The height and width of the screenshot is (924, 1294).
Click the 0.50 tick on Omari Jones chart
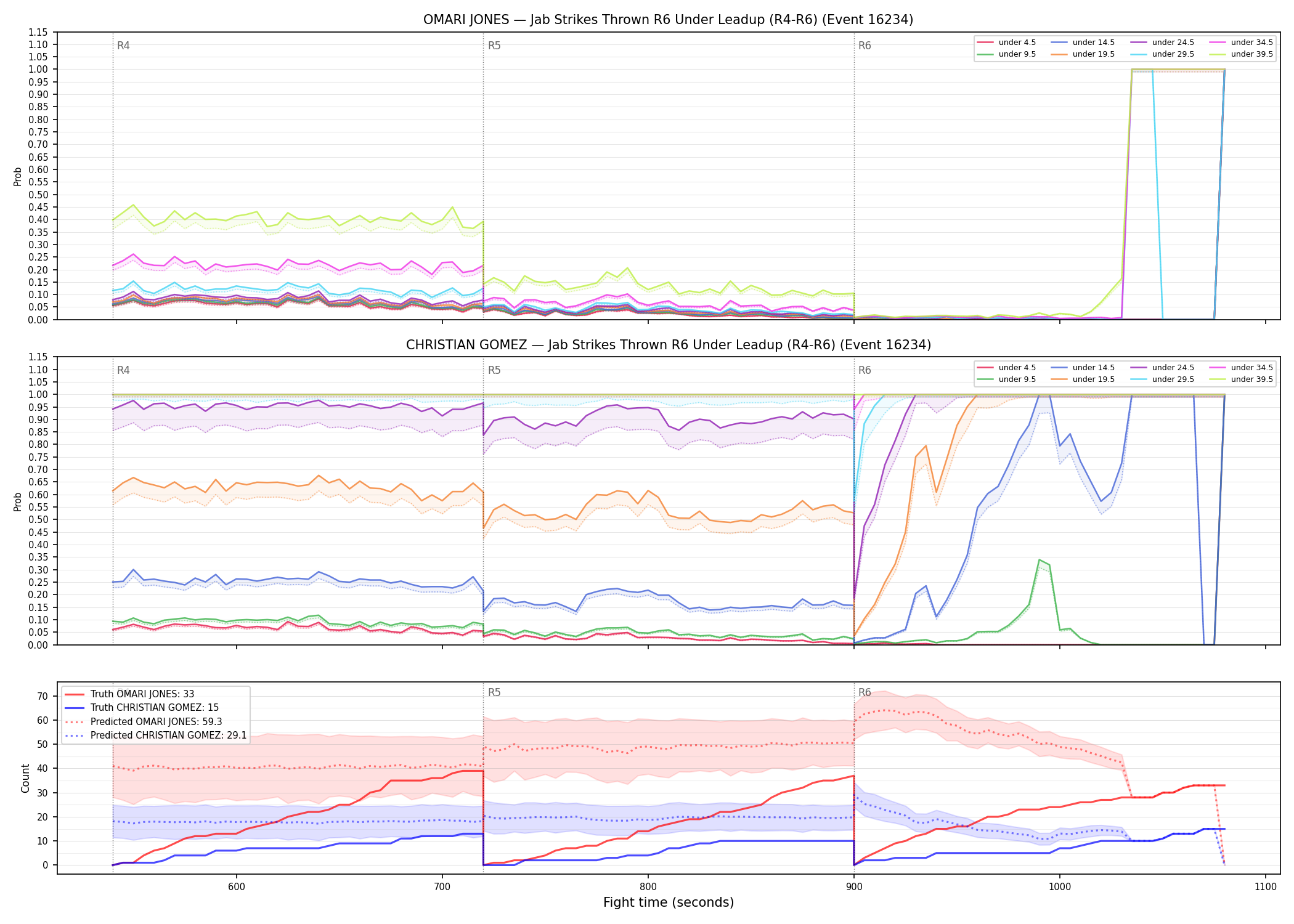38,195
